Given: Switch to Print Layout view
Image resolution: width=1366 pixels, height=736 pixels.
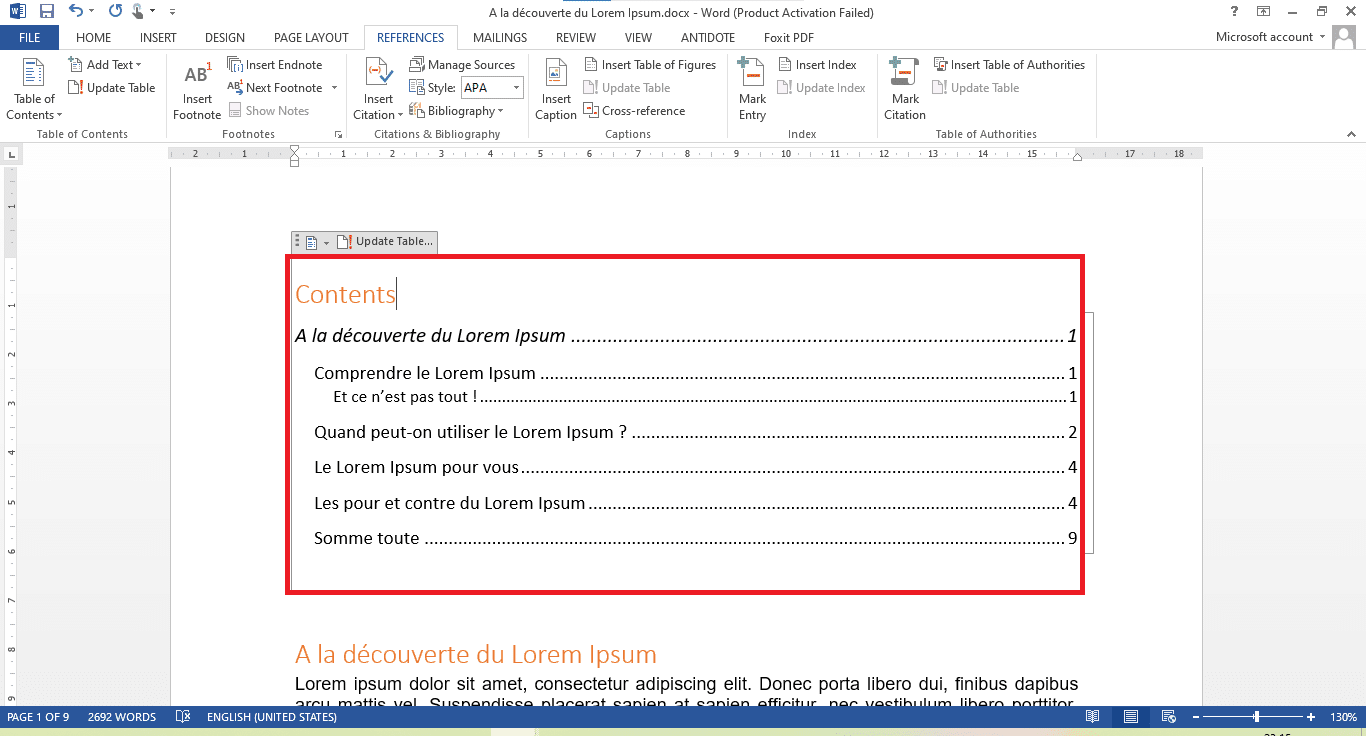Looking at the screenshot, I should click(x=1131, y=717).
